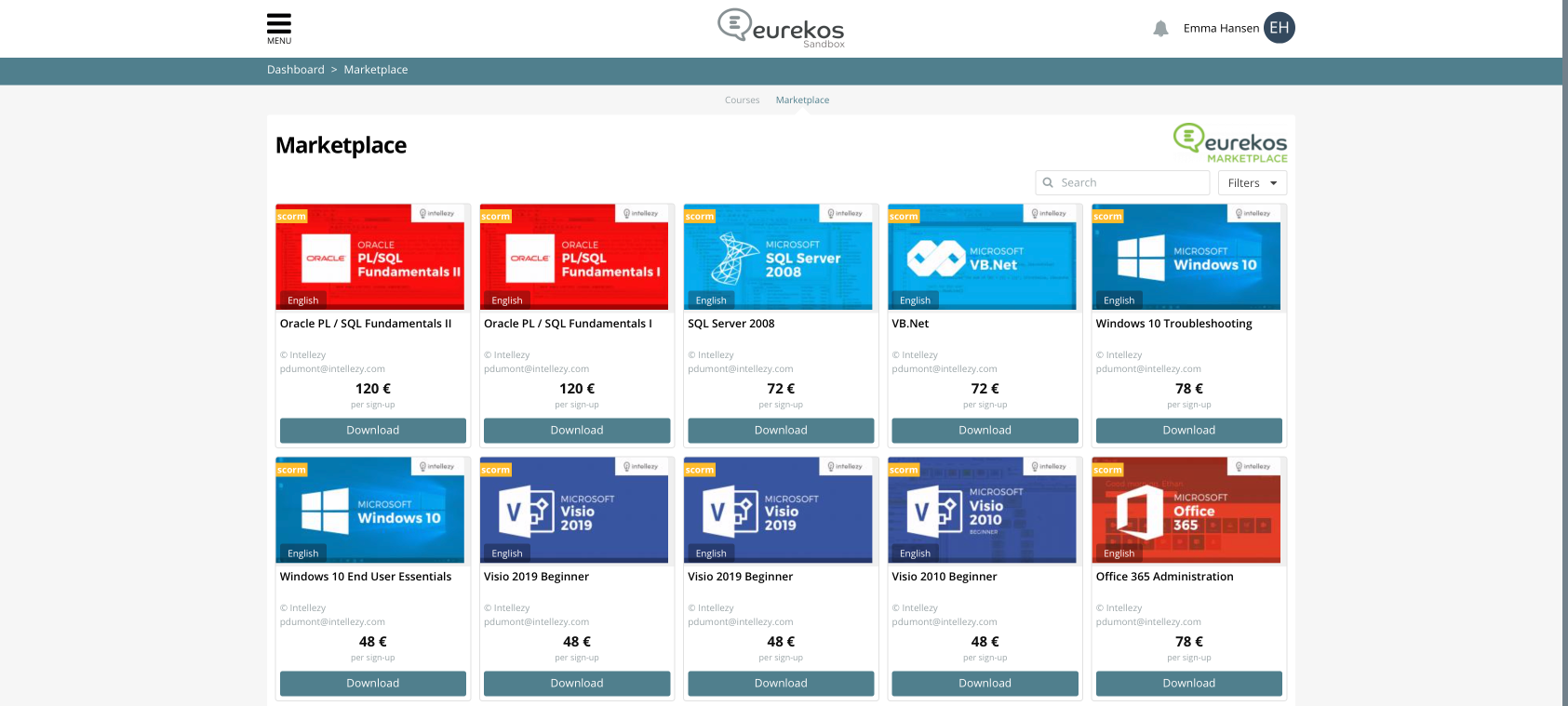Download Windows 10 End User Essentials
Viewport: 1568px width, 706px height.
pos(373,683)
